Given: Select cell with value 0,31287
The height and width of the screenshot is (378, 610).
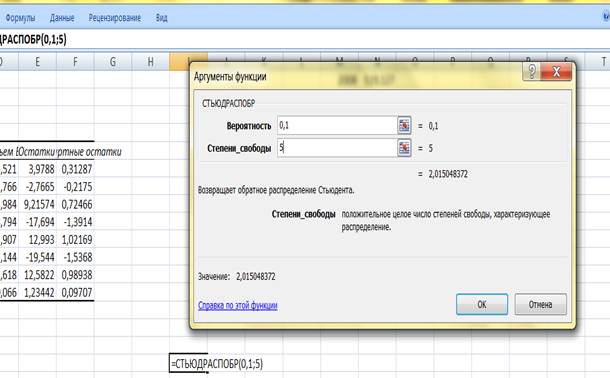Looking at the screenshot, I should point(75,169).
